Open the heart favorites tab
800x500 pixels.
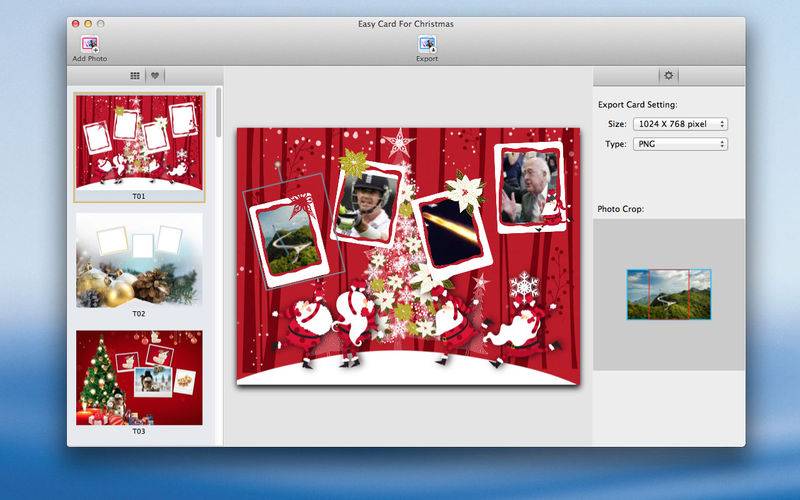click(156, 75)
